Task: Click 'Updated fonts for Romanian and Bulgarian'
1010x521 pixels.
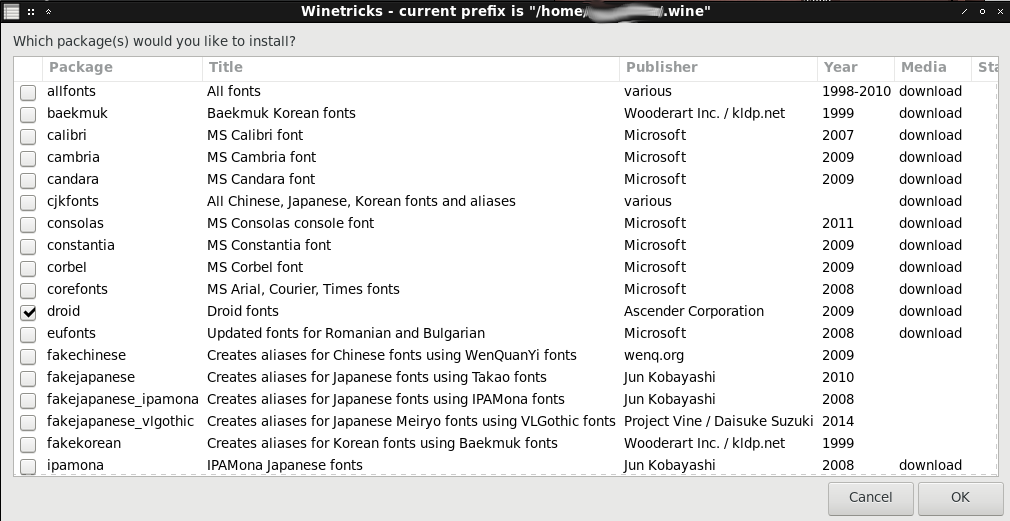Action: [346, 334]
